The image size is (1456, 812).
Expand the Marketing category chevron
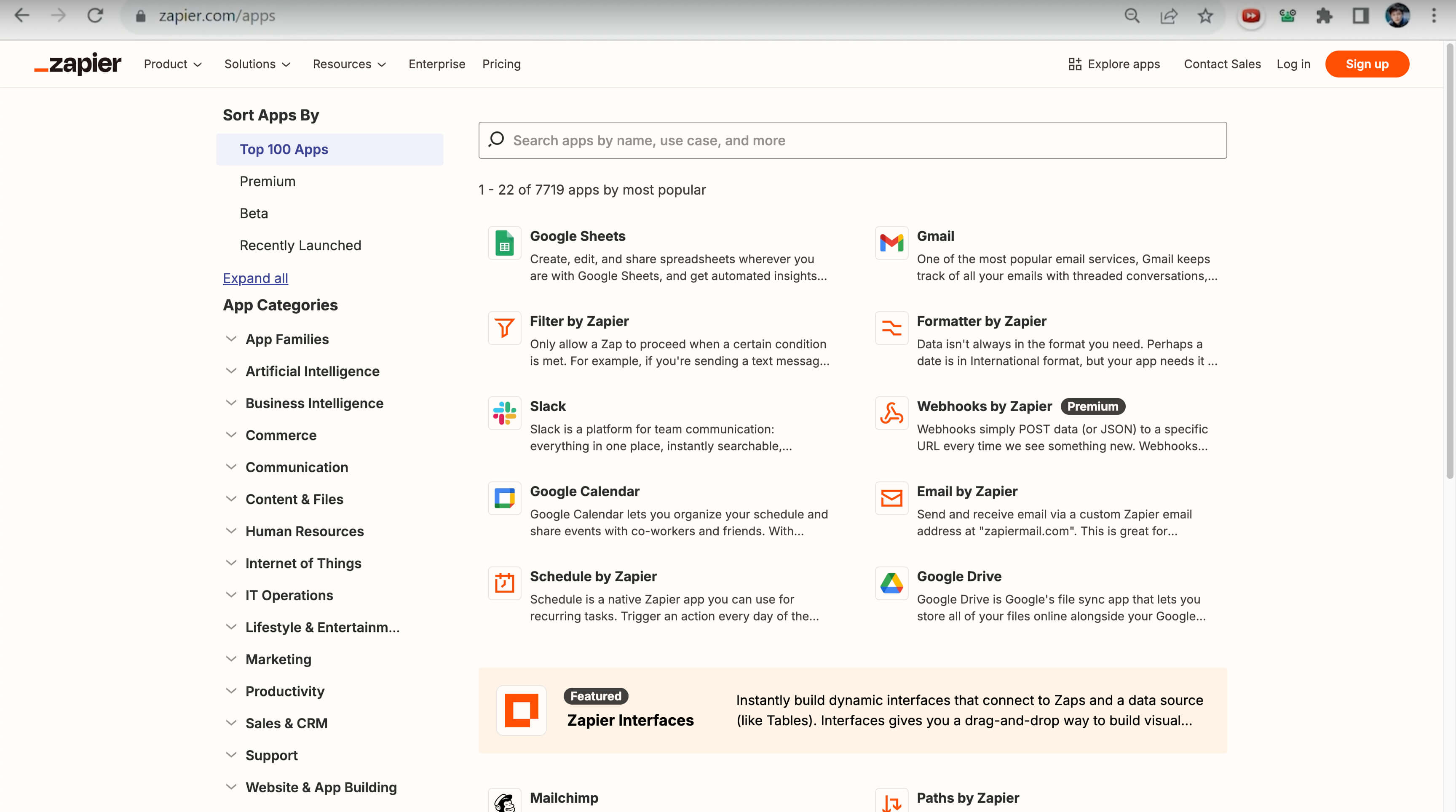click(231, 659)
